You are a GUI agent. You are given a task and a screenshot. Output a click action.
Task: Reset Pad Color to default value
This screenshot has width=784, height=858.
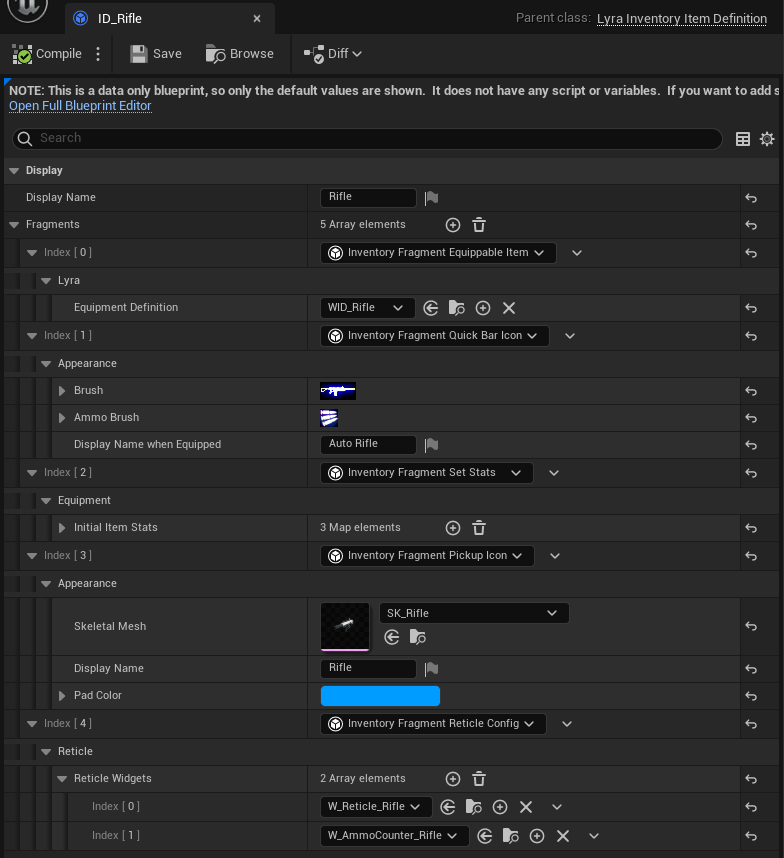751,696
